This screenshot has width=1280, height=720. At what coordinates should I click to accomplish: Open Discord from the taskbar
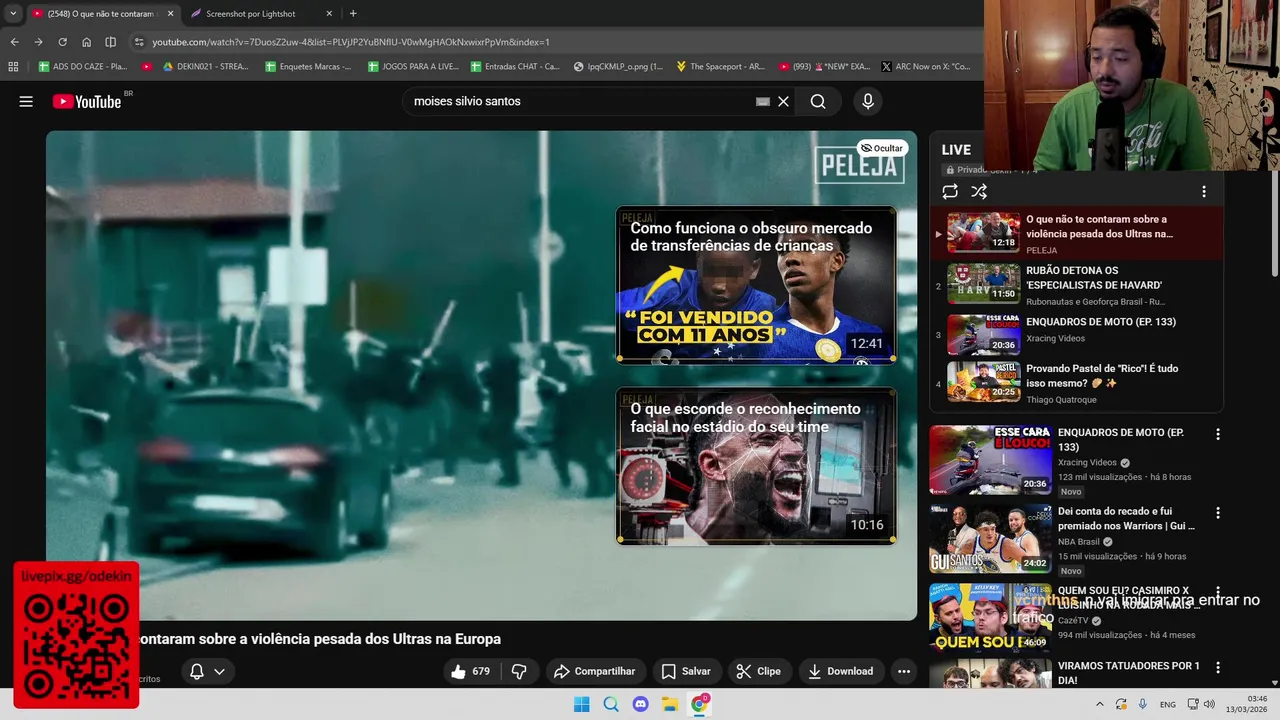tap(640, 704)
